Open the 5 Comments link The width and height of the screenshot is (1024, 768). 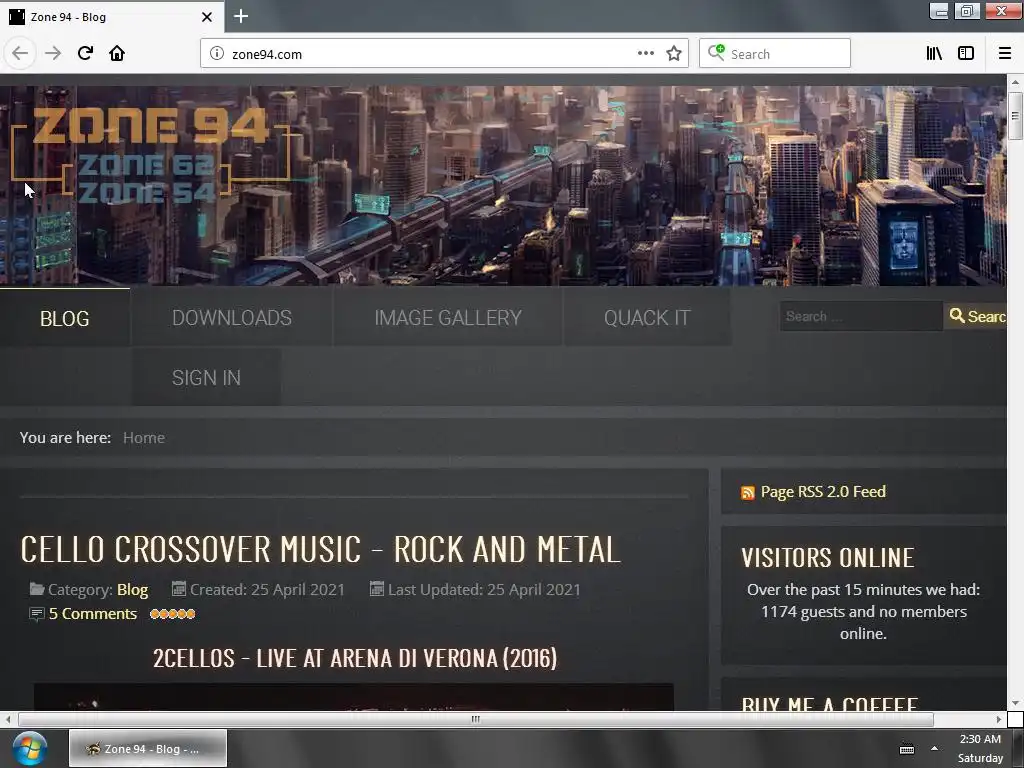coord(93,614)
